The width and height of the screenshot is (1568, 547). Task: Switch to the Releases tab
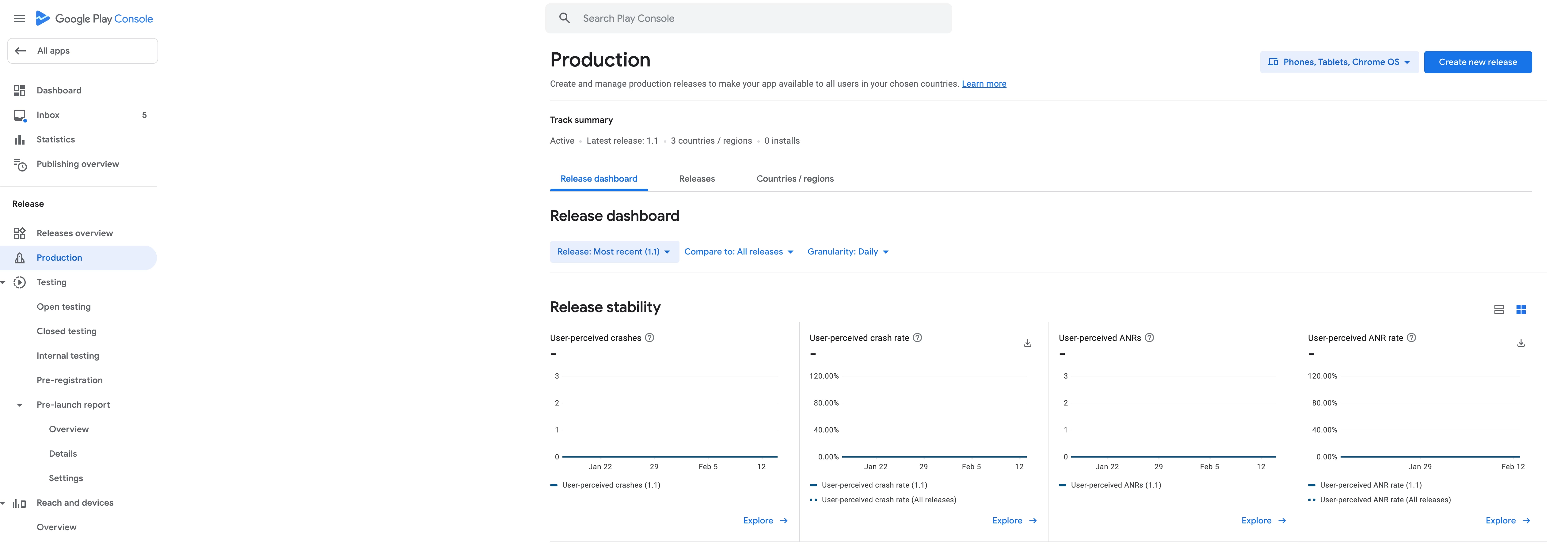(697, 179)
